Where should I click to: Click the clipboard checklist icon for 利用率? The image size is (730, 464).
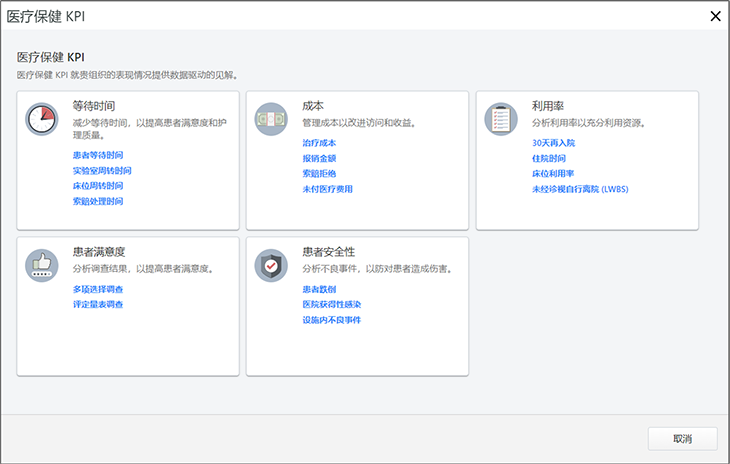501,119
